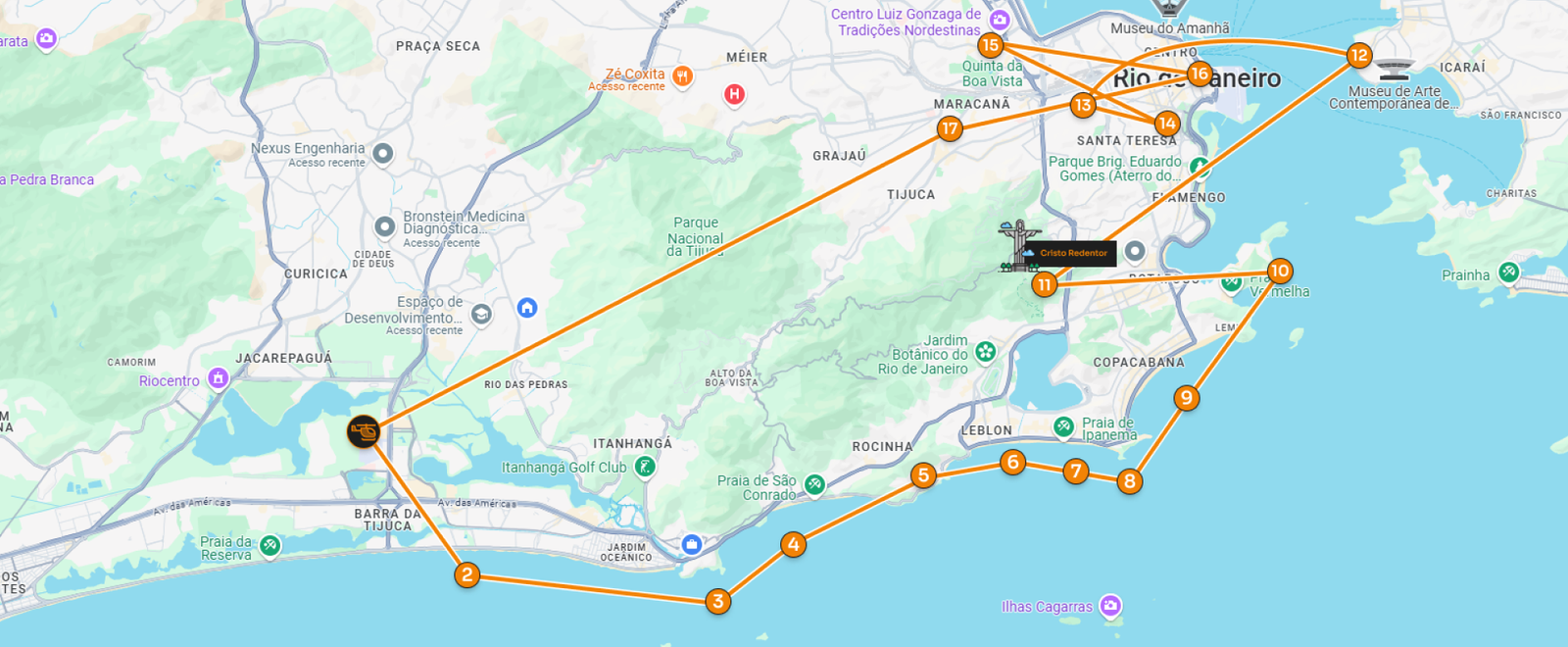Select the Riocentro purple place marker

coord(218,378)
